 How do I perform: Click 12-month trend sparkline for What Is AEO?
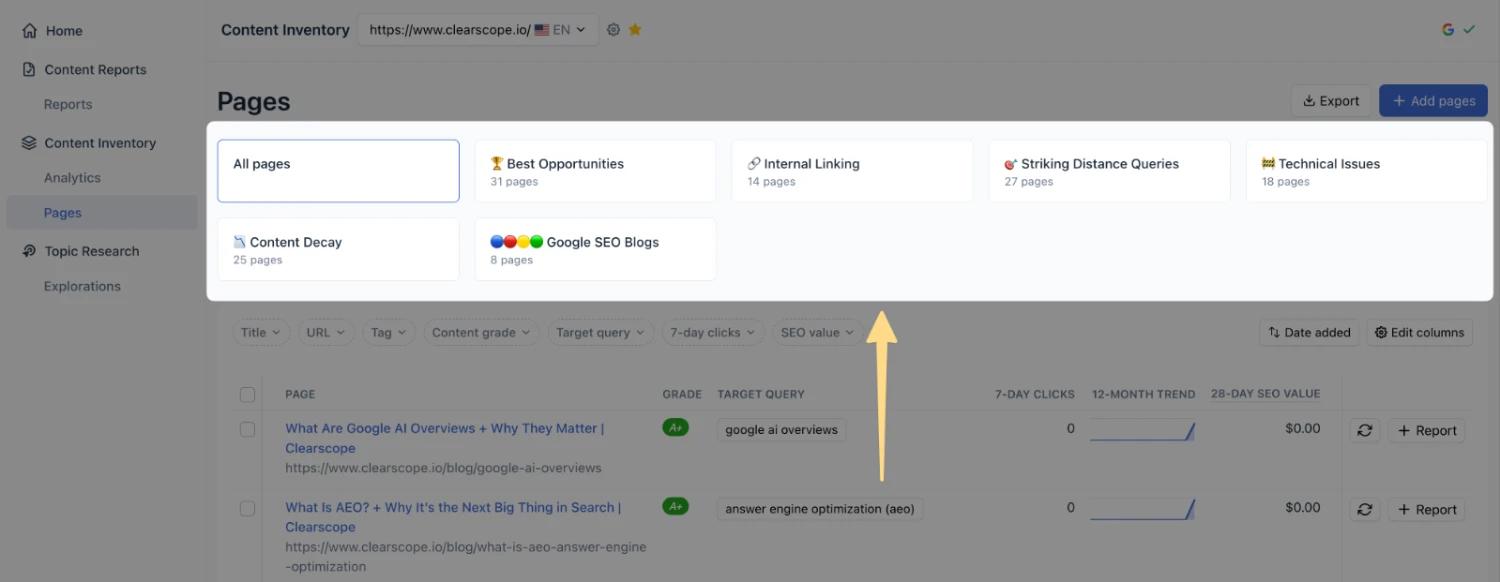1142,509
